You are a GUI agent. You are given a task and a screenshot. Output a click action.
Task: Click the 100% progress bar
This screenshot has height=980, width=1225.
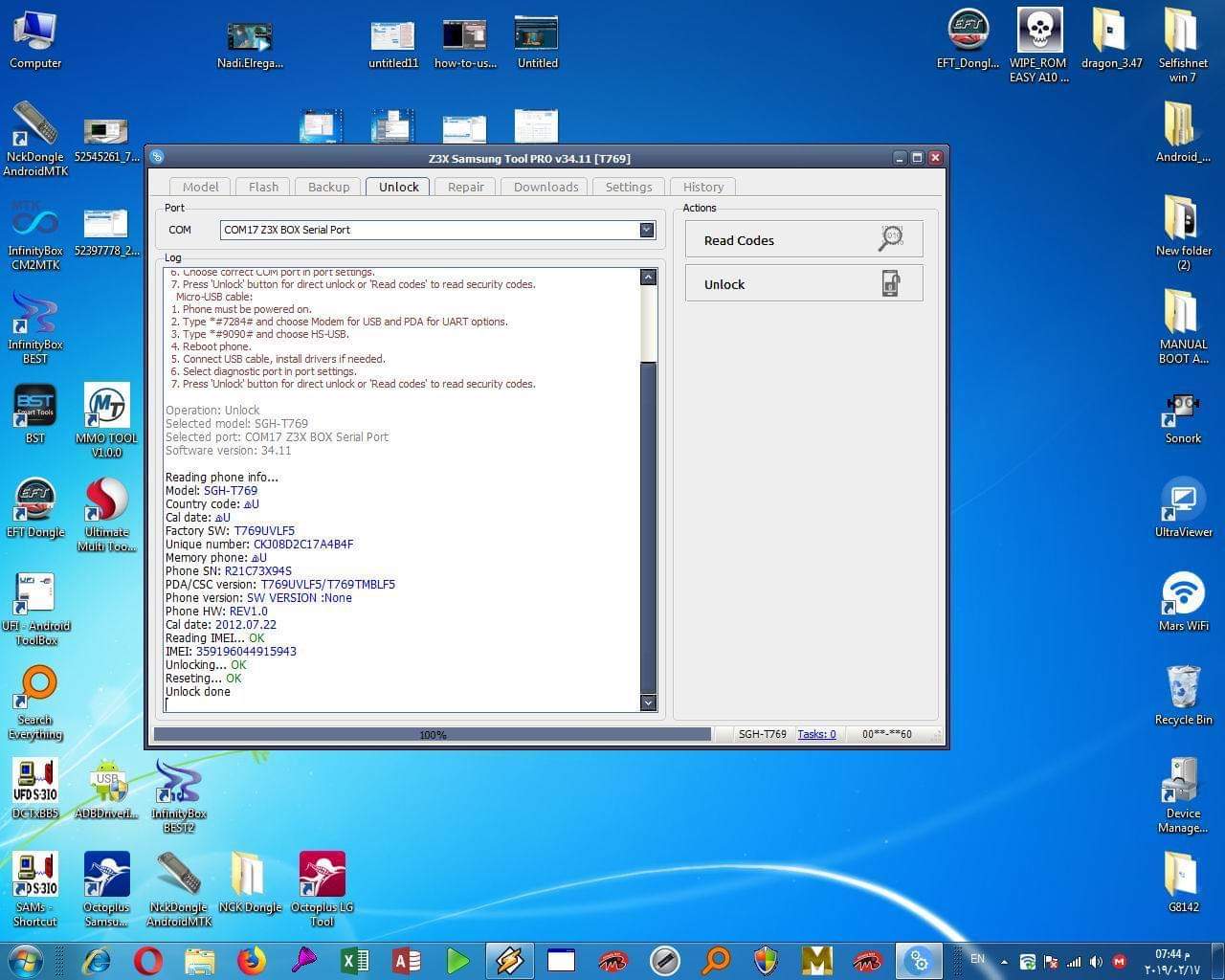[433, 734]
